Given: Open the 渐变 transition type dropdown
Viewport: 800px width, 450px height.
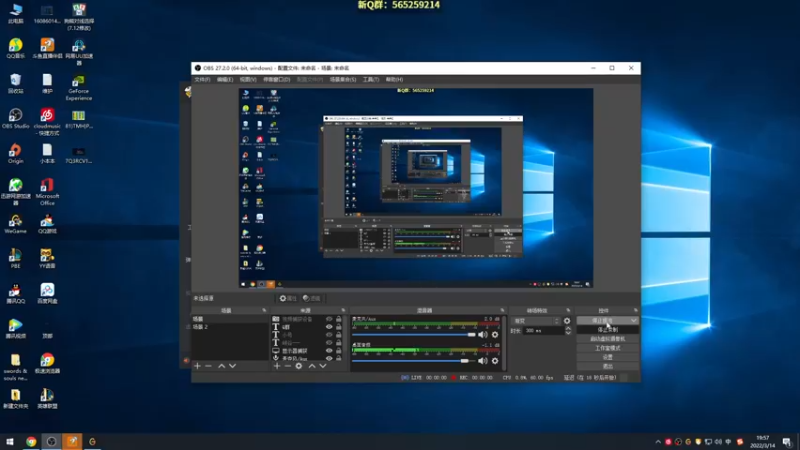Looking at the screenshot, I should 536,321.
